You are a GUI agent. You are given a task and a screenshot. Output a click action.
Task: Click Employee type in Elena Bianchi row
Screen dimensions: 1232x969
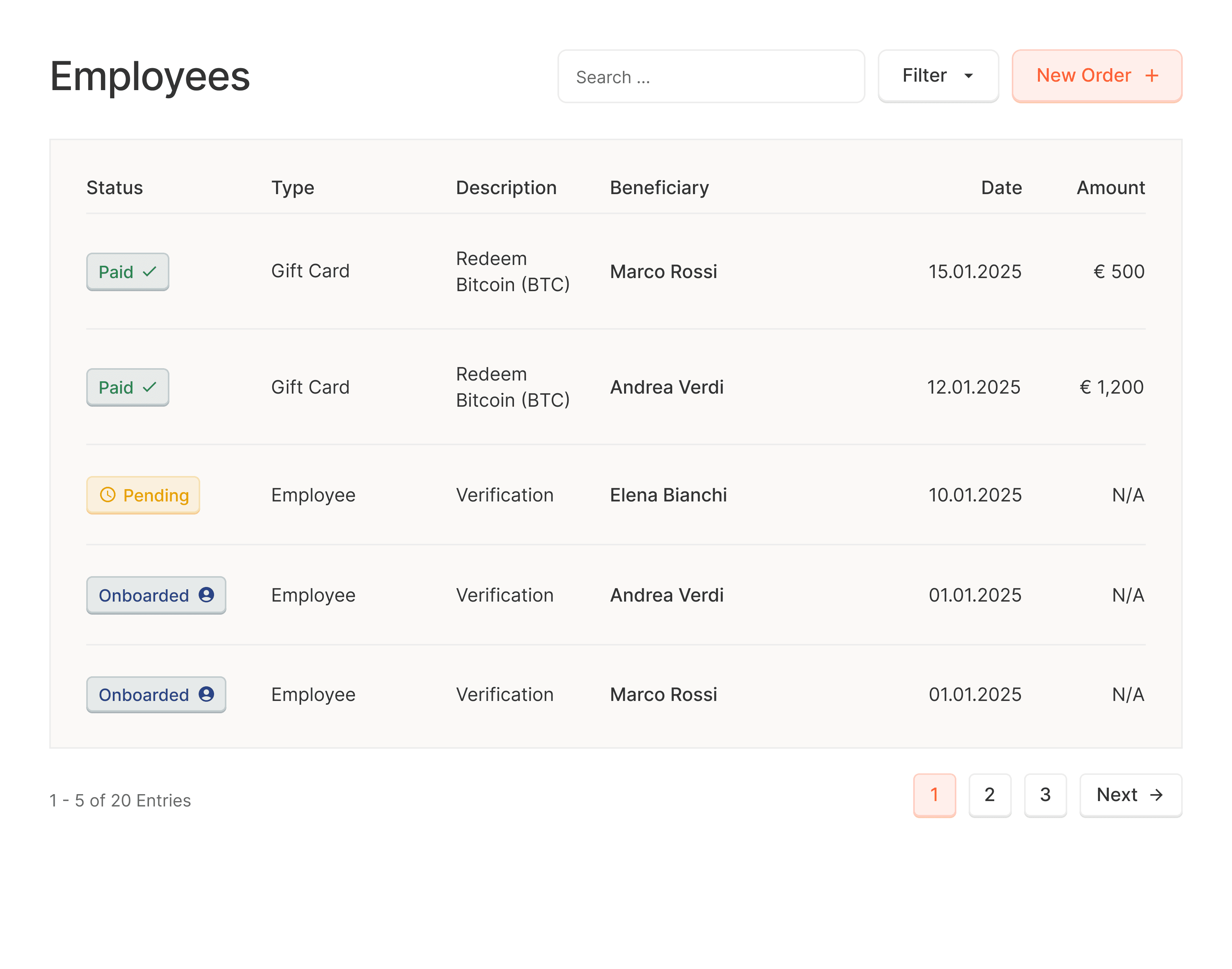coord(313,495)
